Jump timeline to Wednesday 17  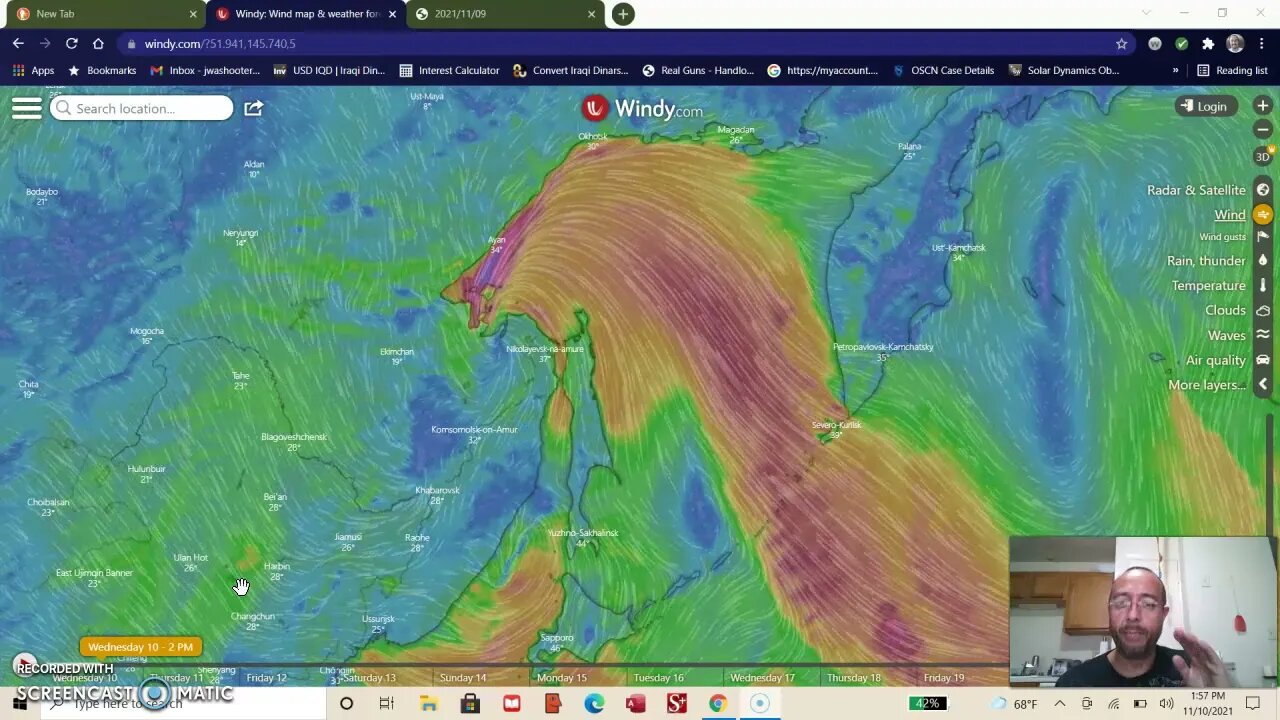tap(762, 678)
